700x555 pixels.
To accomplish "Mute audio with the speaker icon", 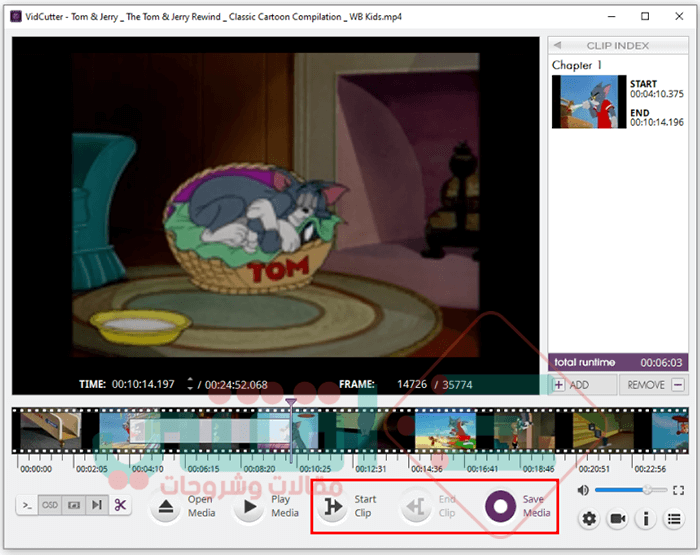I will [583, 490].
